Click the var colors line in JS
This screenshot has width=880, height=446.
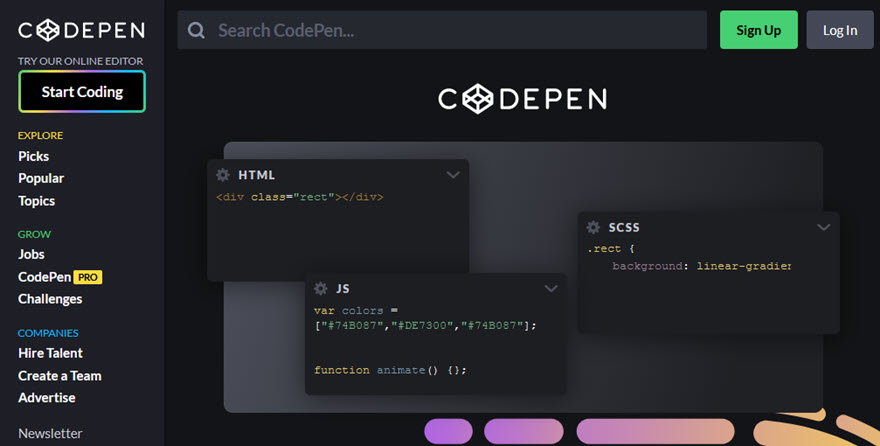356,310
